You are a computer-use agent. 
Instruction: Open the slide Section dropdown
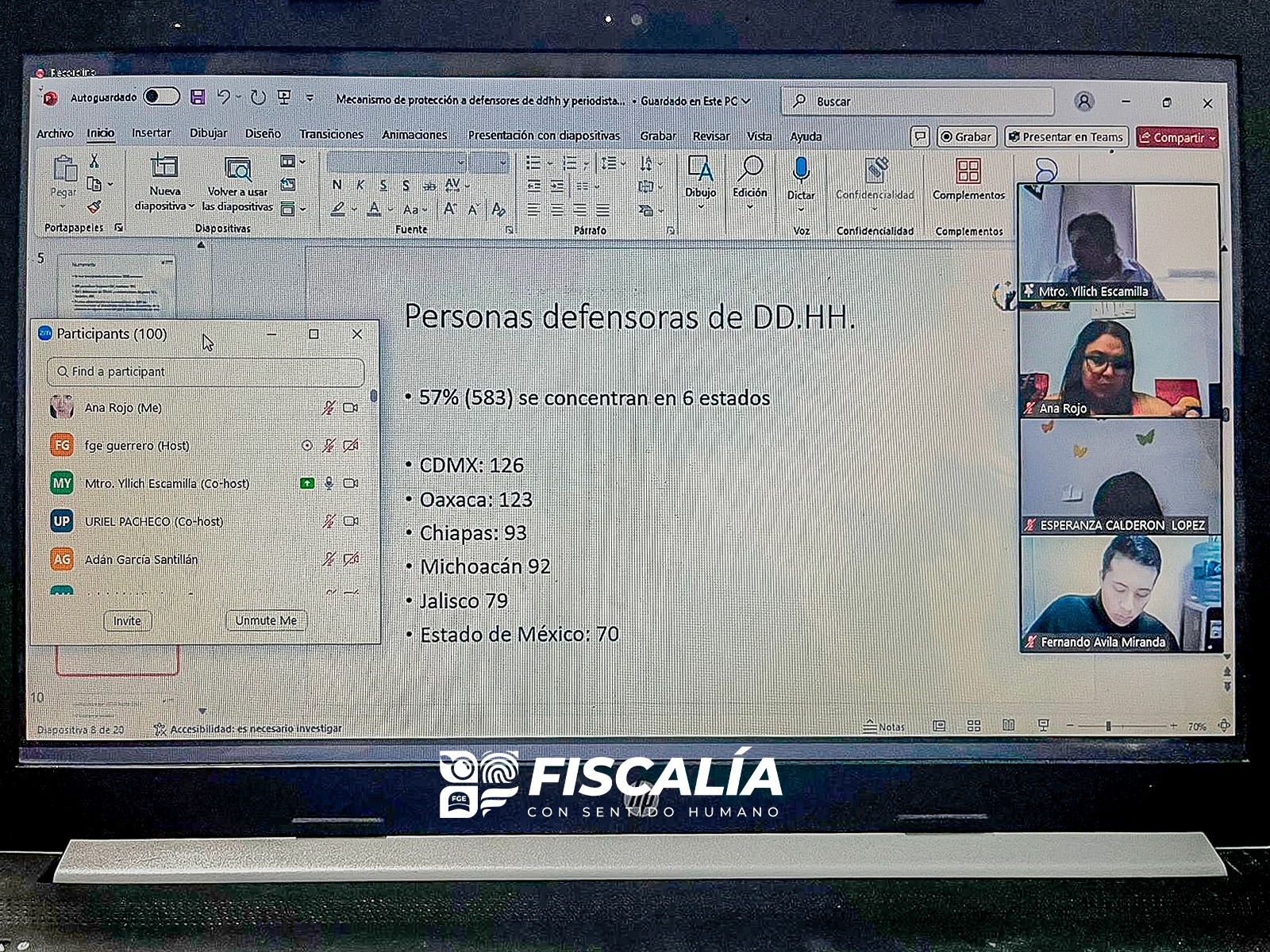tap(293, 209)
